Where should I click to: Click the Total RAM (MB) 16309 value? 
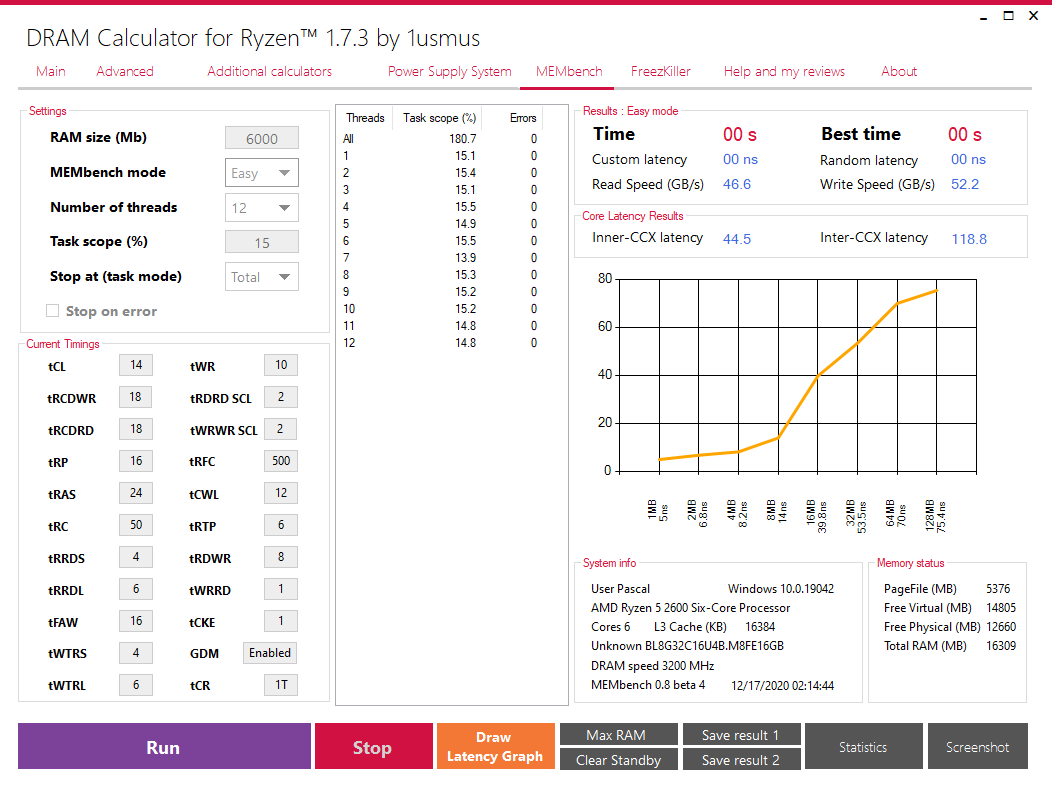(x=1001, y=645)
